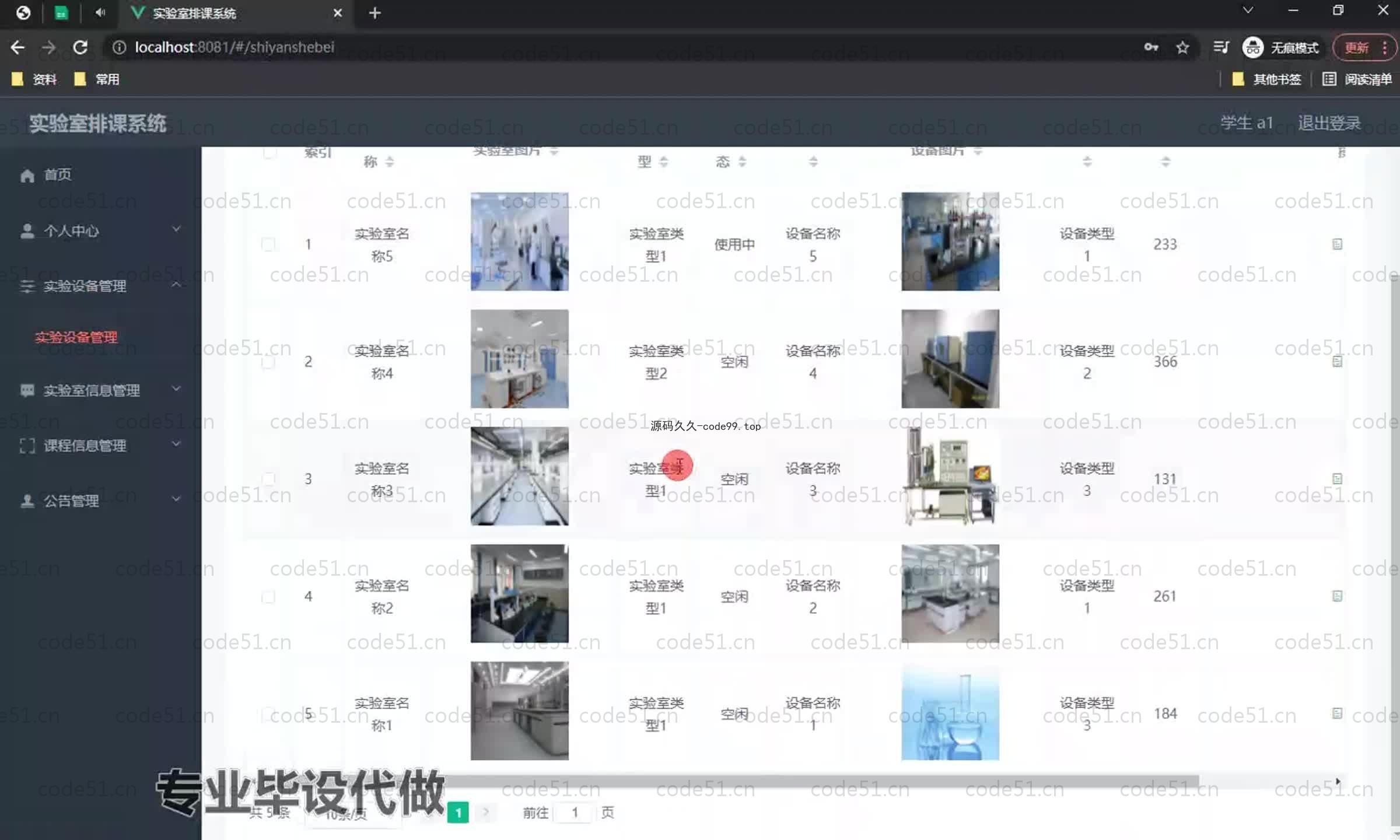Expand the 公告管理 sidebar menu
The width and height of the screenshot is (1400, 840).
[100, 501]
